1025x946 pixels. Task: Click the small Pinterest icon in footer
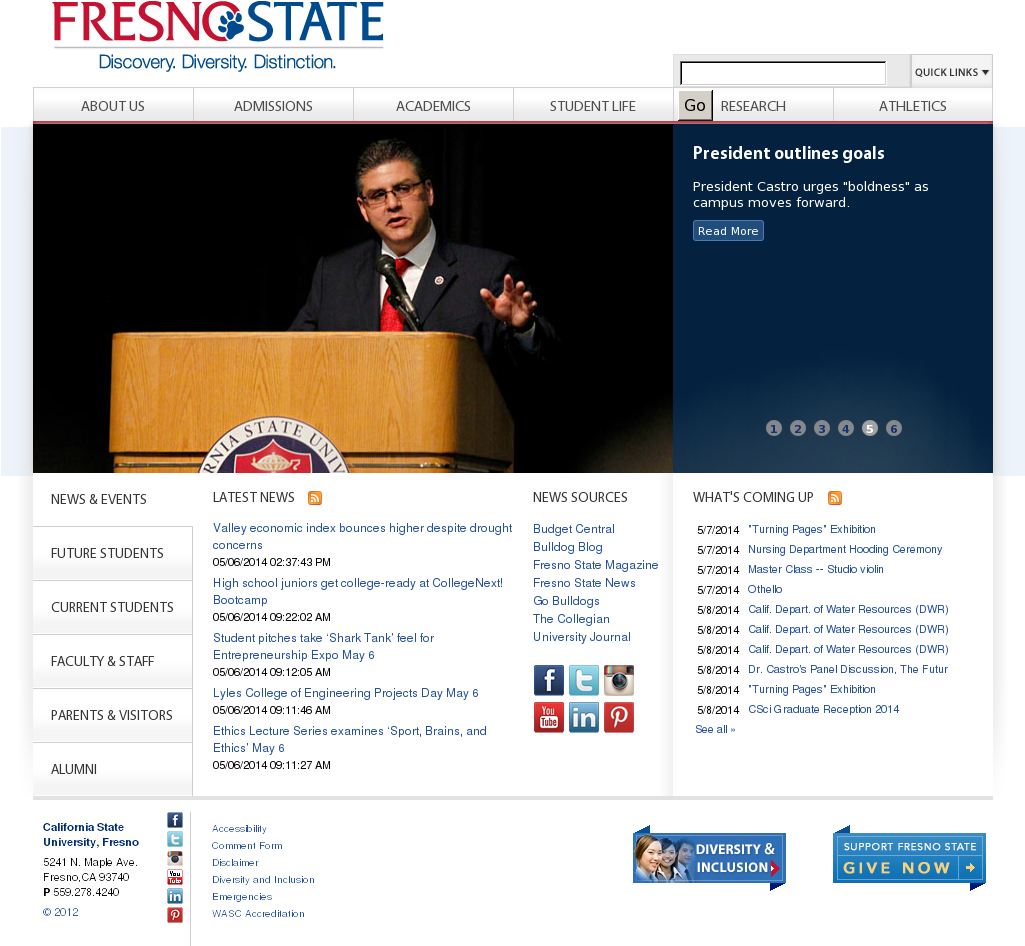tap(175, 915)
